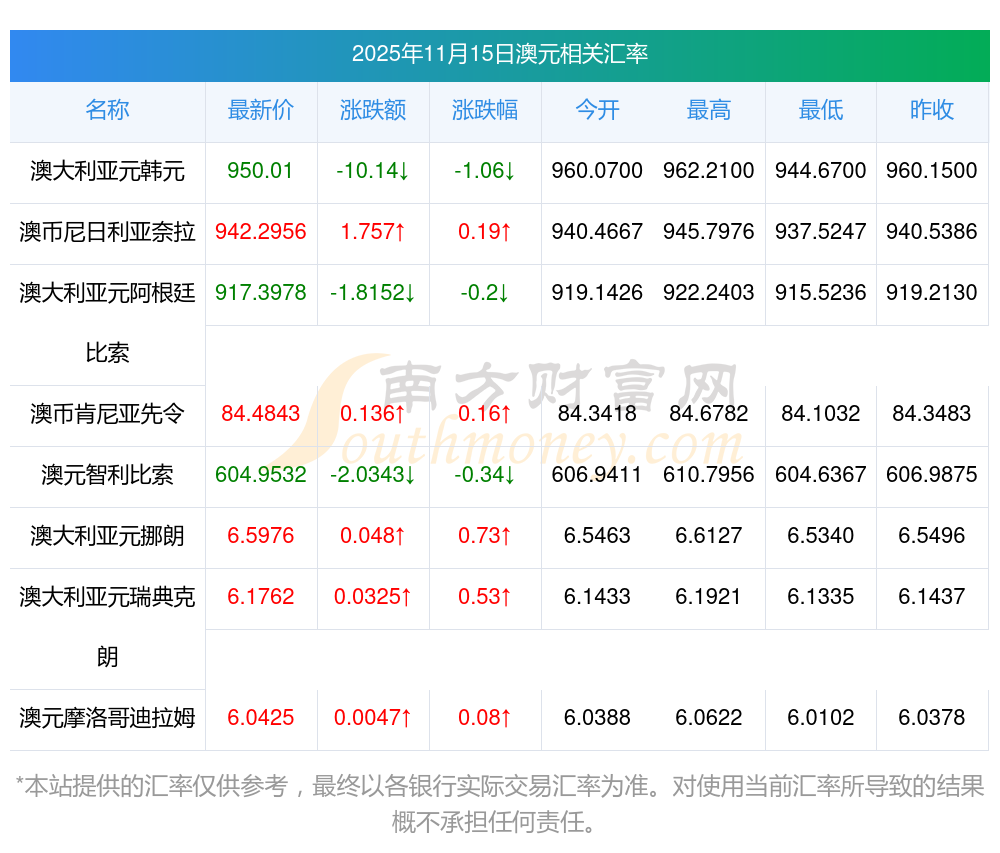Viewport: 1000px width, 853px height.
Task: Click the latest price 942.2956
Action: [x=260, y=232]
